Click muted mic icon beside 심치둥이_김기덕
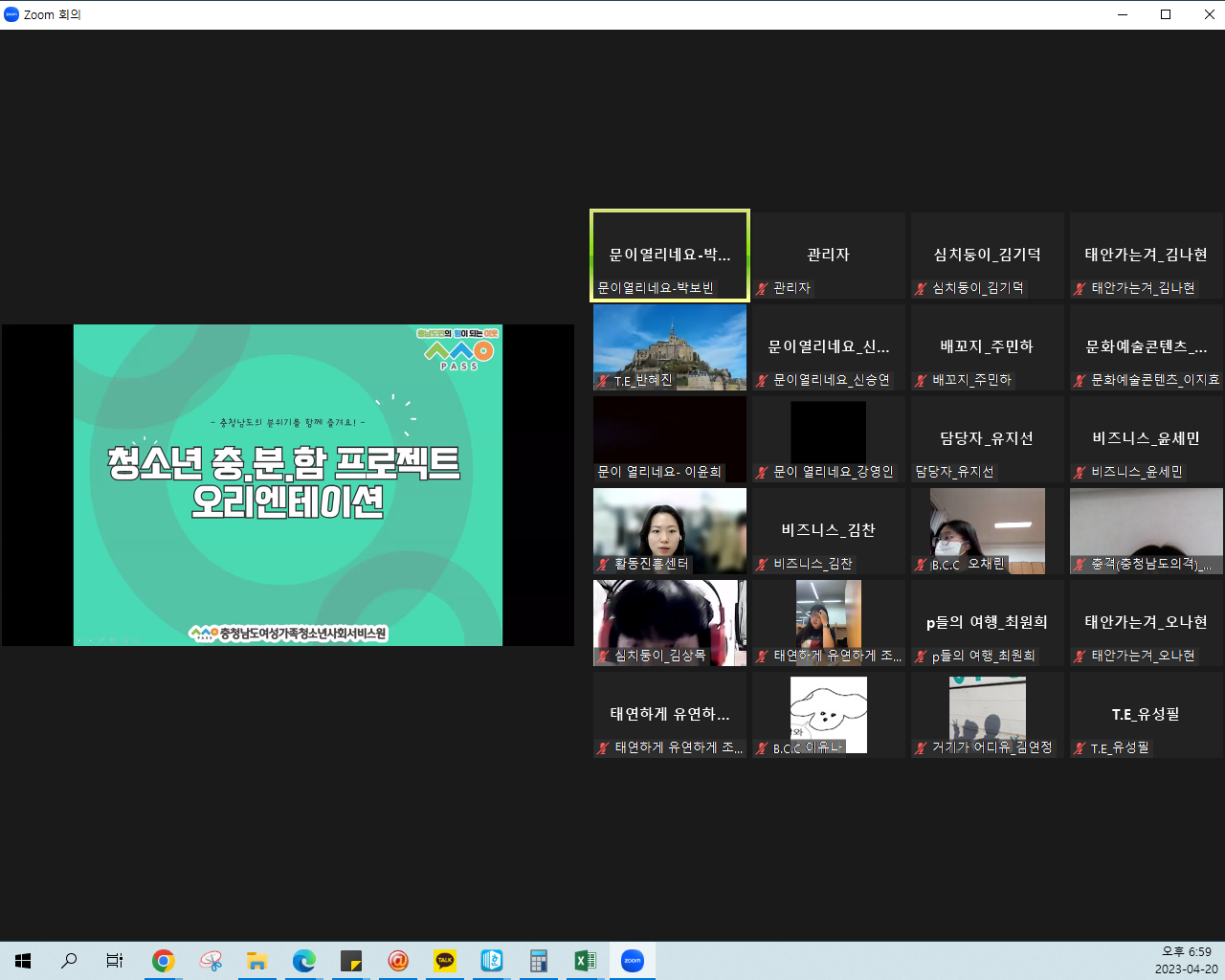Image resolution: width=1225 pixels, height=980 pixels. (x=922, y=288)
